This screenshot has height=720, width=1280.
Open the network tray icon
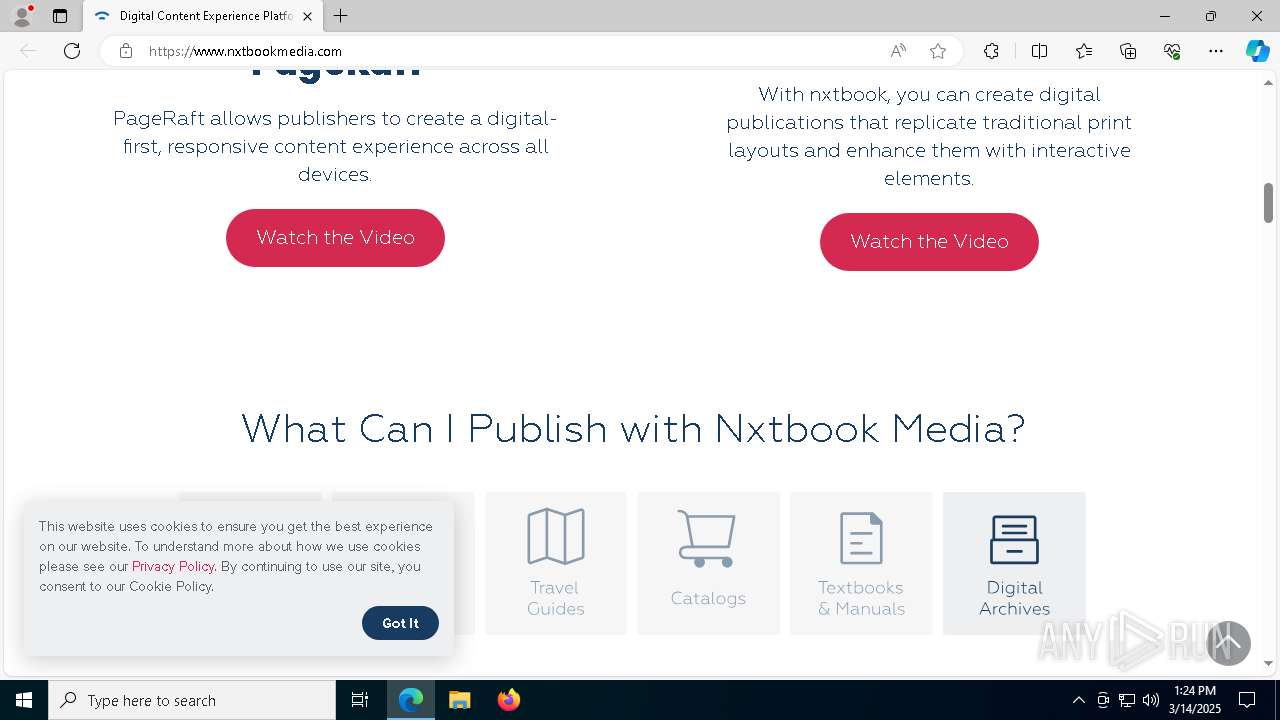click(x=1127, y=700)
